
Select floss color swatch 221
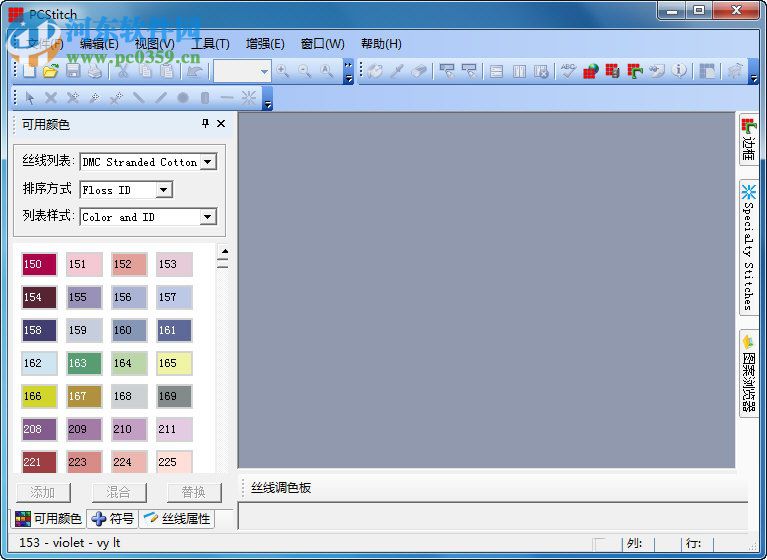[x=39, y=462]
